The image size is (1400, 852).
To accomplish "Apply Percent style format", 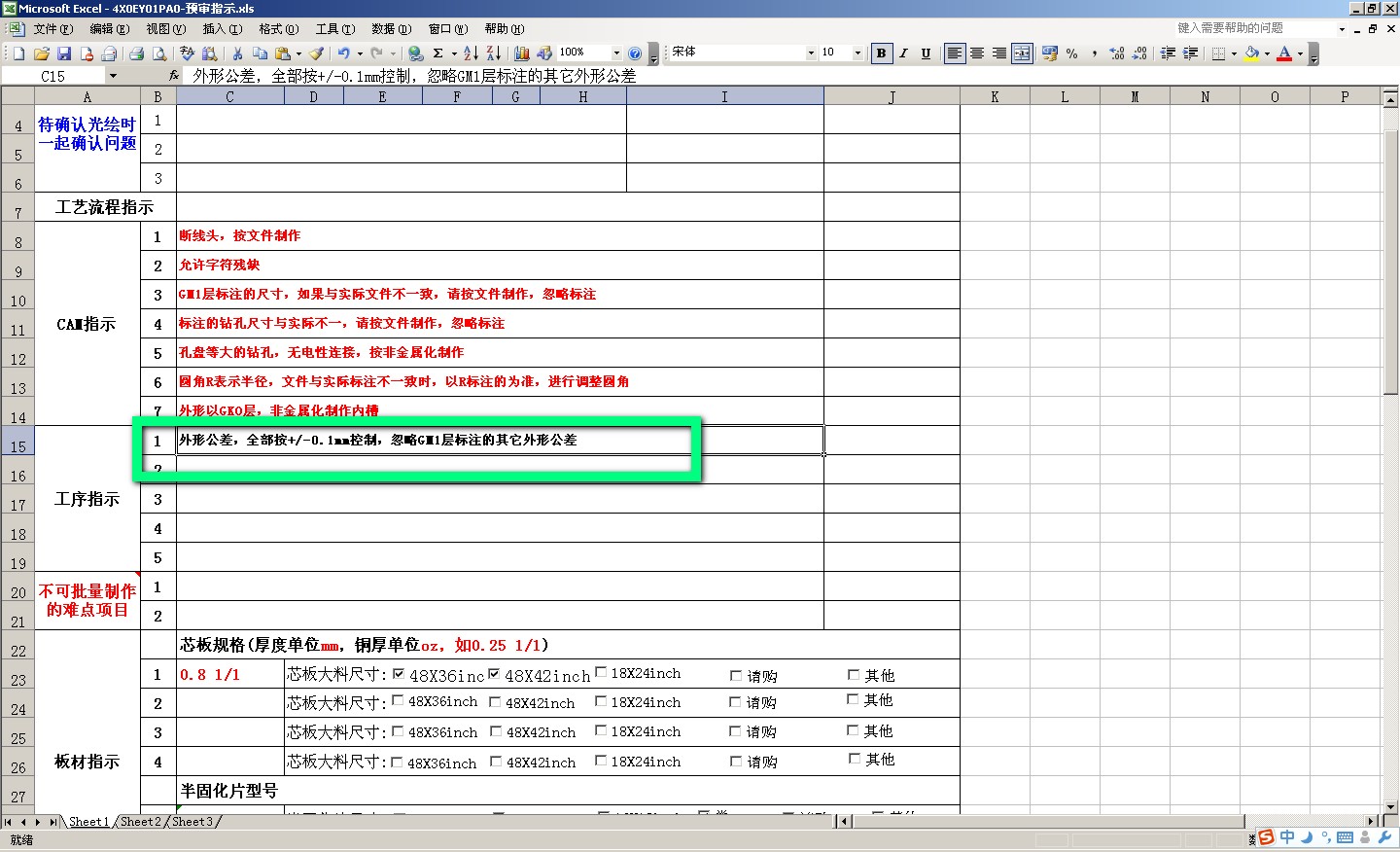I will coord(1071,53).
